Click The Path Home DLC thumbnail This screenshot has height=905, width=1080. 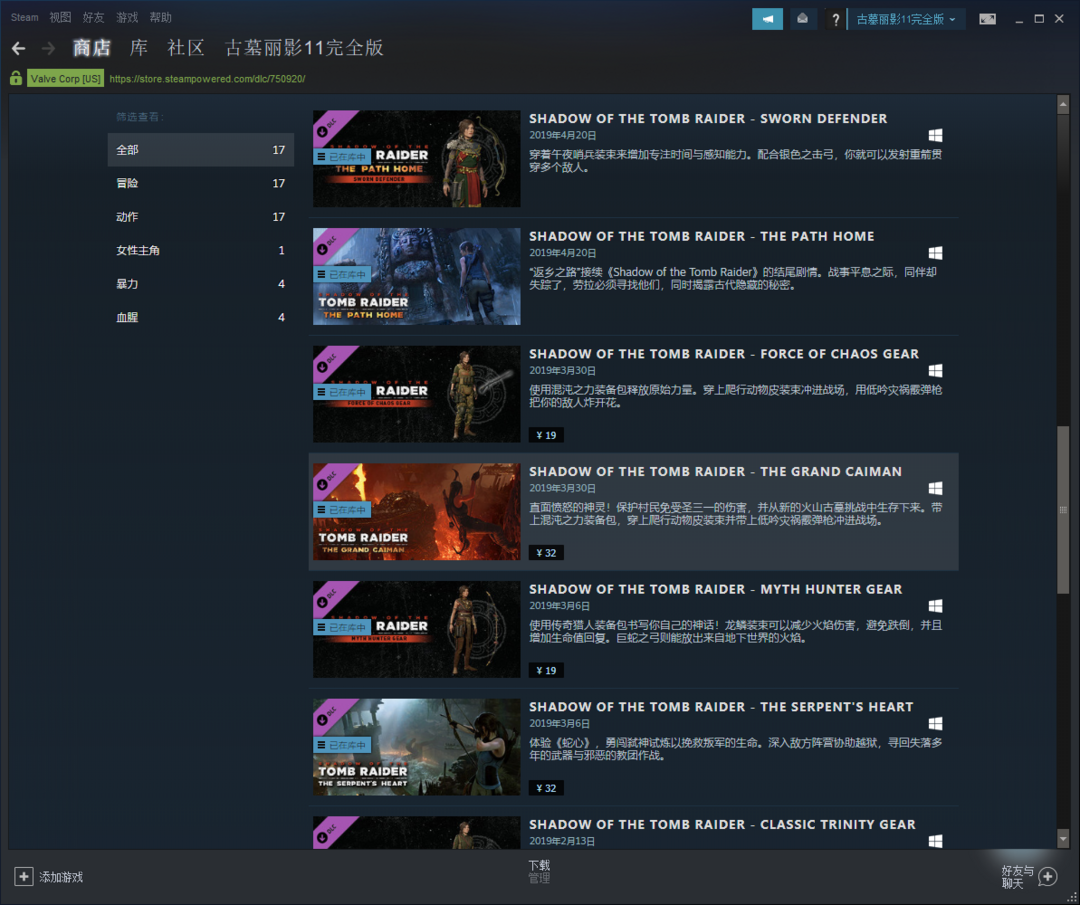pyautogui.click(x=416, y=276)
